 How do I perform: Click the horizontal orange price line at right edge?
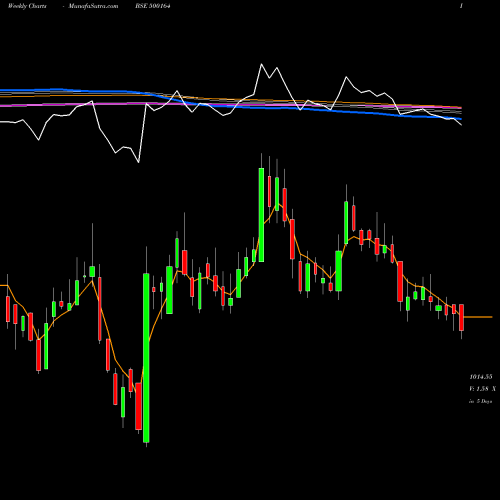[478, 317]
